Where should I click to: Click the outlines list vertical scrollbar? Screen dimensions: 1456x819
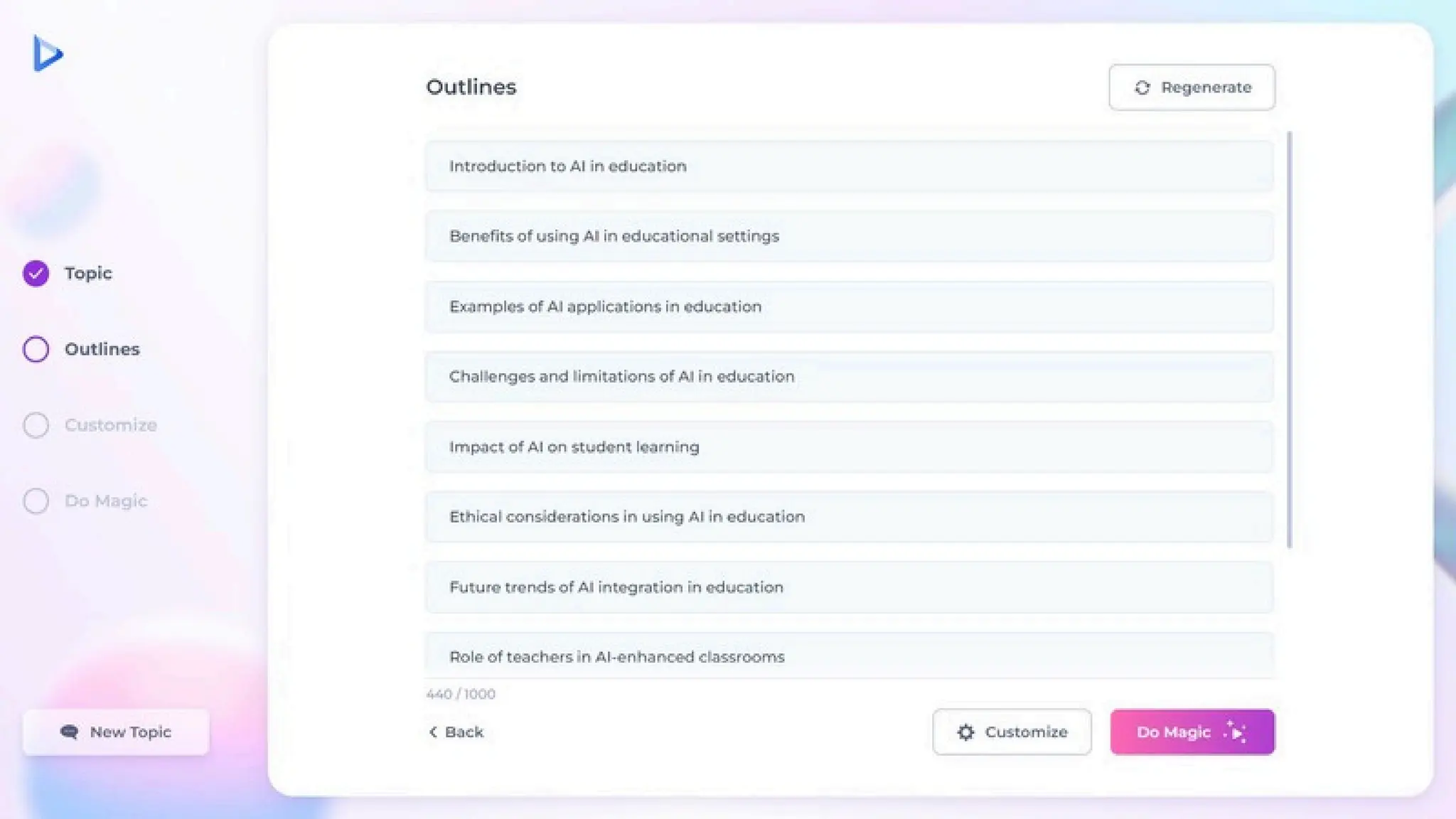pyautogui.click(x=1289, y=340)
